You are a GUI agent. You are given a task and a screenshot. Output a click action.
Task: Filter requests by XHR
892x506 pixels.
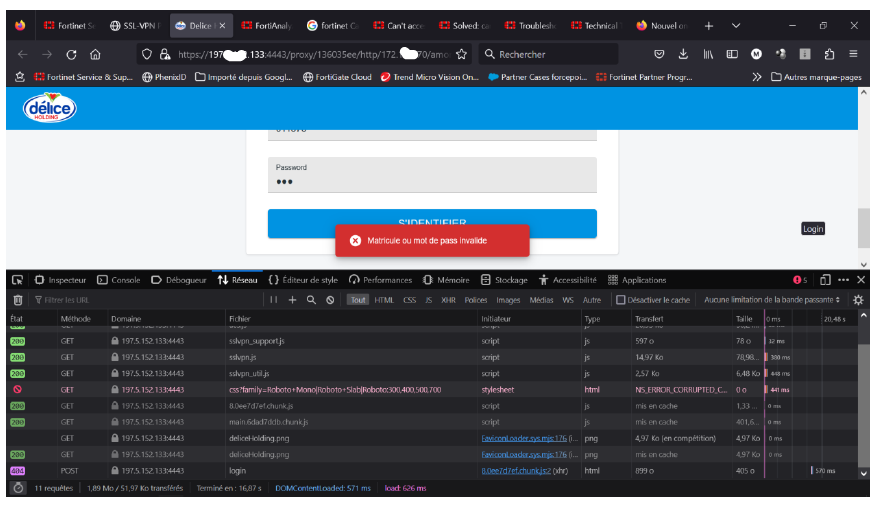point(448,300)
